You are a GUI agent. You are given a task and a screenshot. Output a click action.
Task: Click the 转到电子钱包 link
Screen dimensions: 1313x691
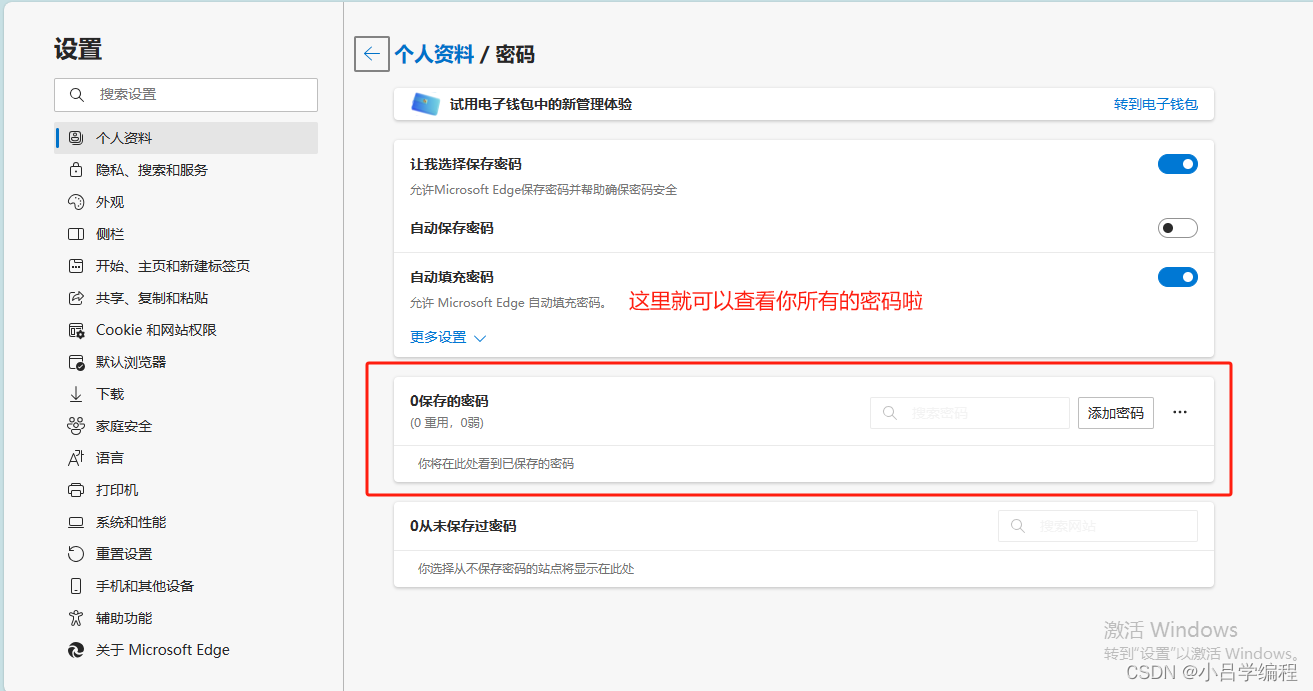(x=1156, y=104)
